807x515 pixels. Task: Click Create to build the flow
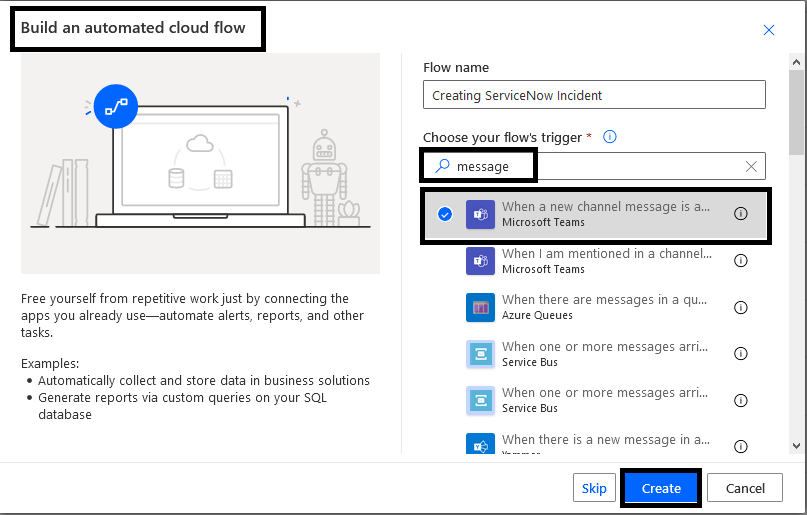pos(661,488)
